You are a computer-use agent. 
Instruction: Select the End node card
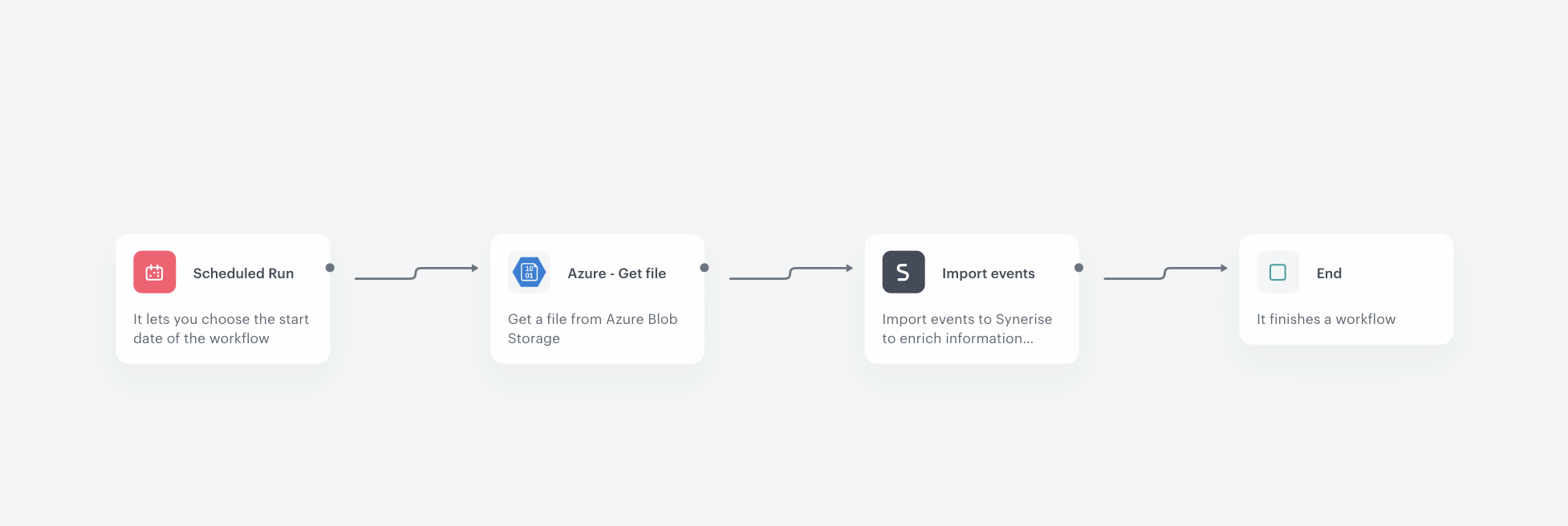pos(1346,289)
